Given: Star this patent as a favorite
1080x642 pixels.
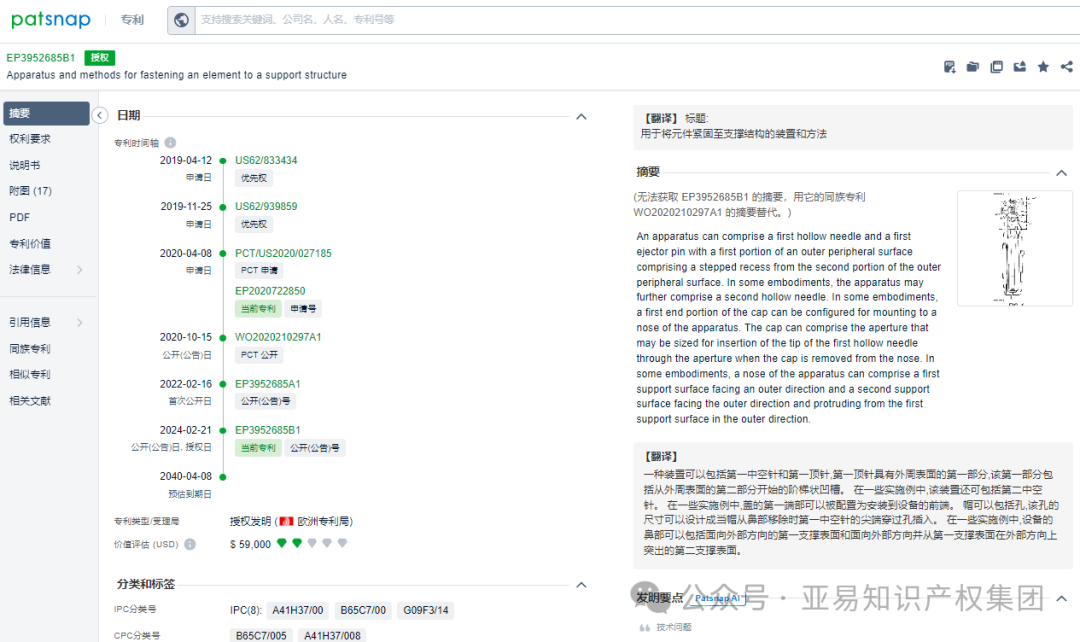Looking at the screenshot, I should (1044, 66).
